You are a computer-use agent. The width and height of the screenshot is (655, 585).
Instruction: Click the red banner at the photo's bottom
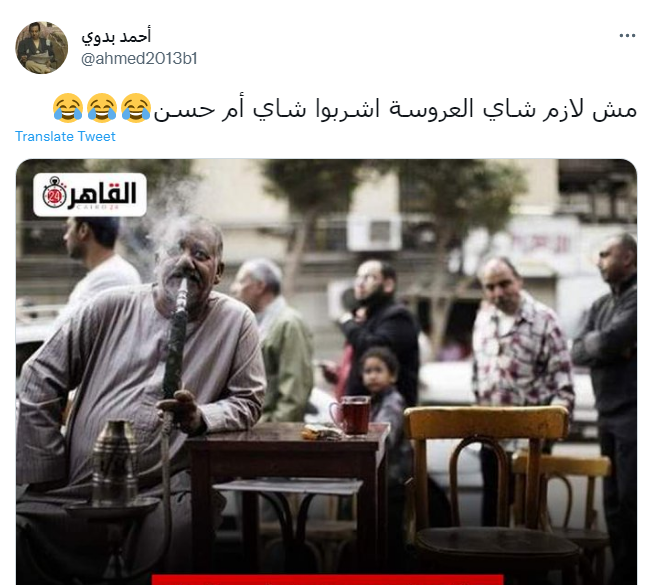point(328,580)
